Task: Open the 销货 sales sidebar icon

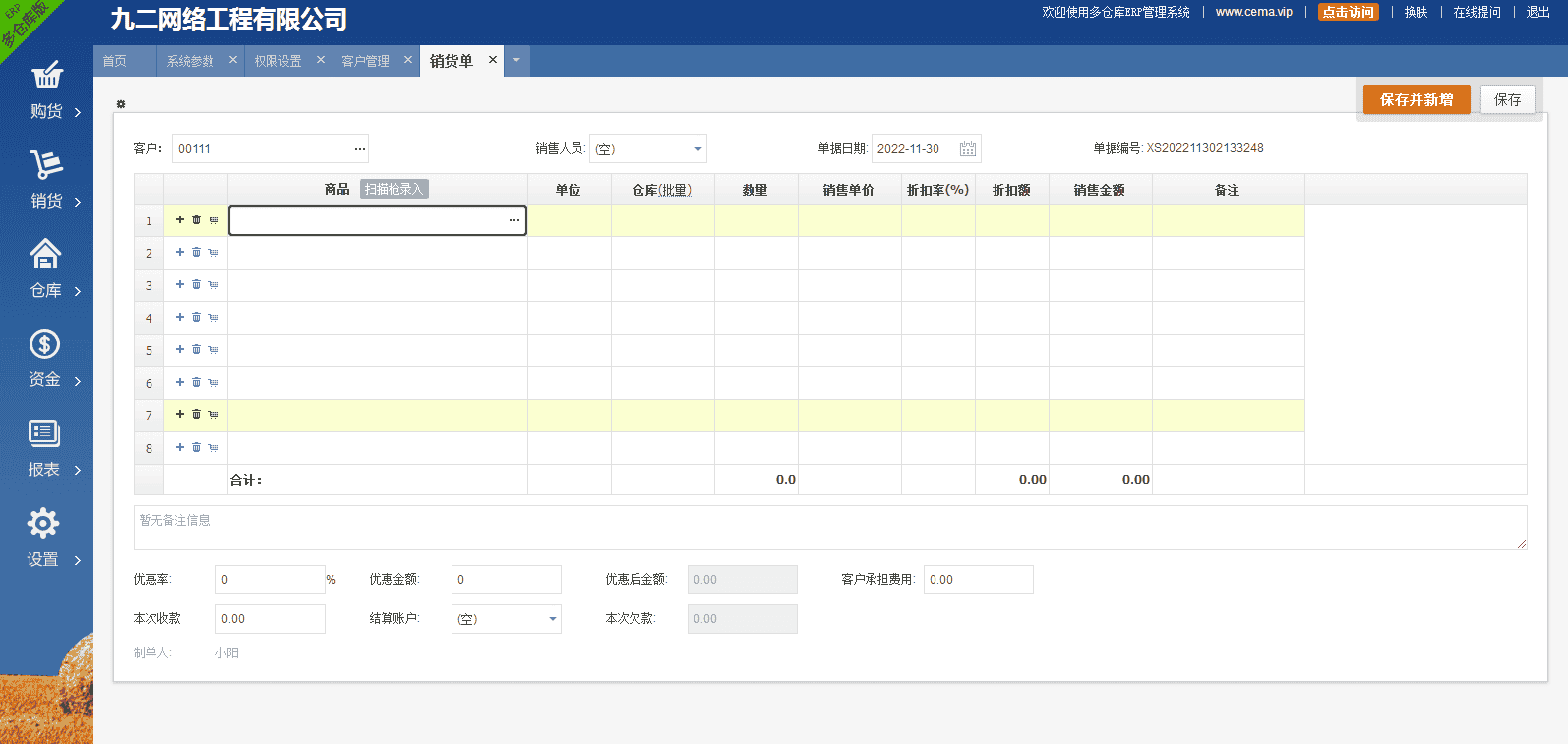Action: click(46, 165)
